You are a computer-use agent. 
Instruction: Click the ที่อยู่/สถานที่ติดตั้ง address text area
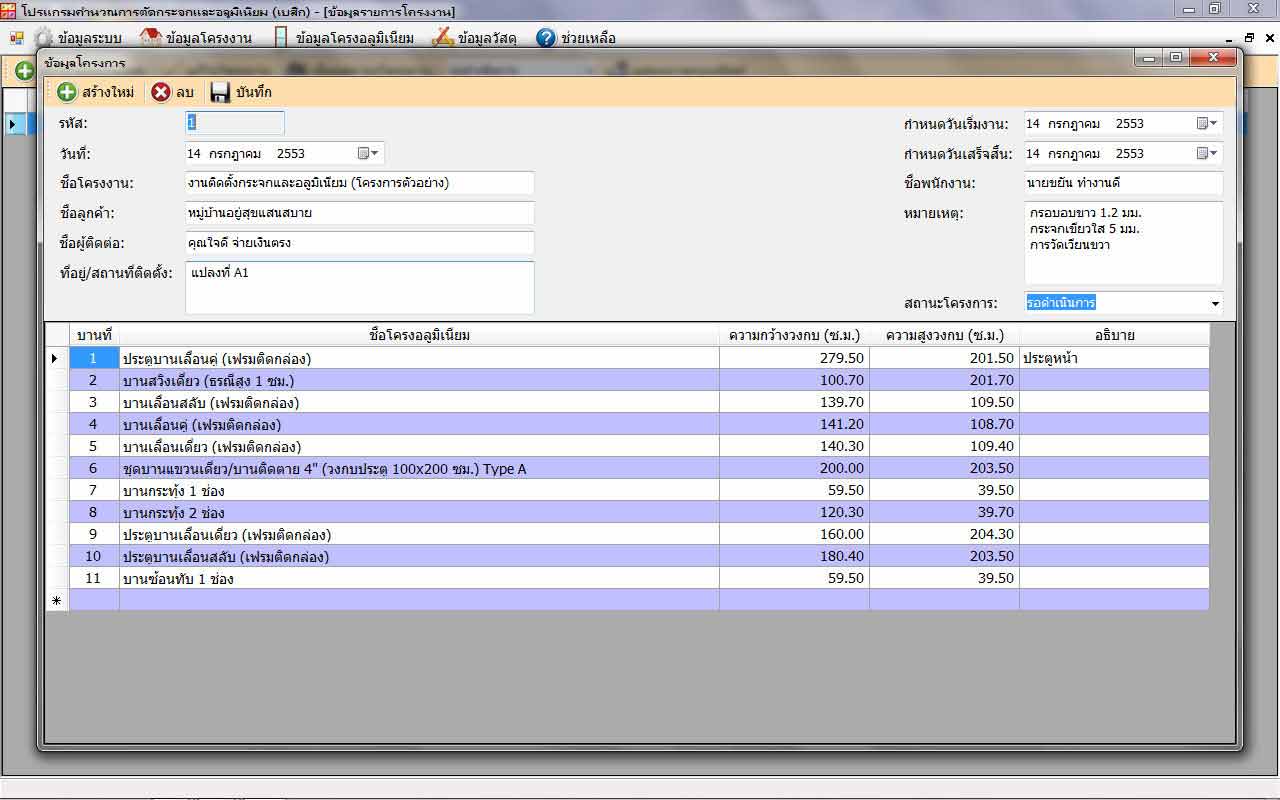[x=360, y=288]
